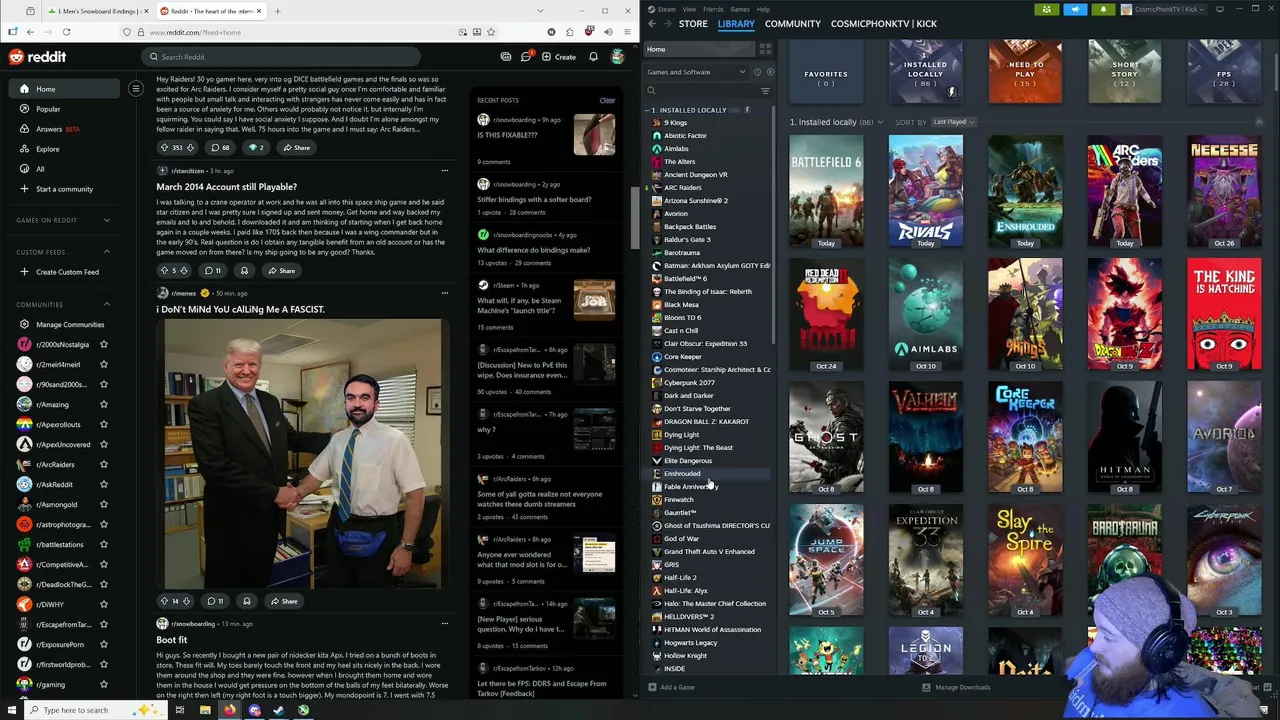Viewport: 1280px width, 720px height.
Task: Collapse Communities section in sidebar
Action: click(107, 304)
